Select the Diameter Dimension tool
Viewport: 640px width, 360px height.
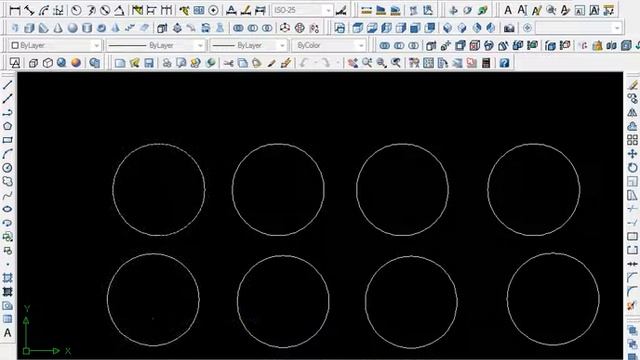(x=105, y=10)
